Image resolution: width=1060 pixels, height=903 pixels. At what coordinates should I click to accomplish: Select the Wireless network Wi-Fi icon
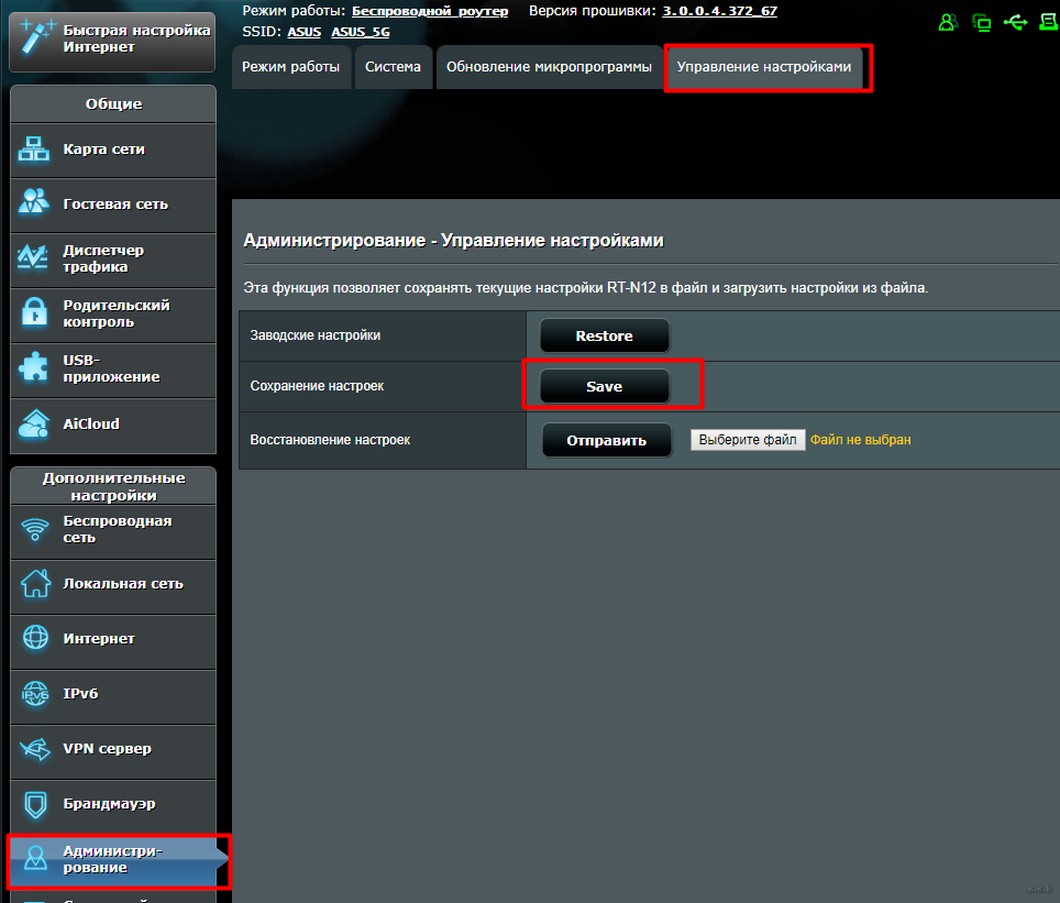click(35, 529)
